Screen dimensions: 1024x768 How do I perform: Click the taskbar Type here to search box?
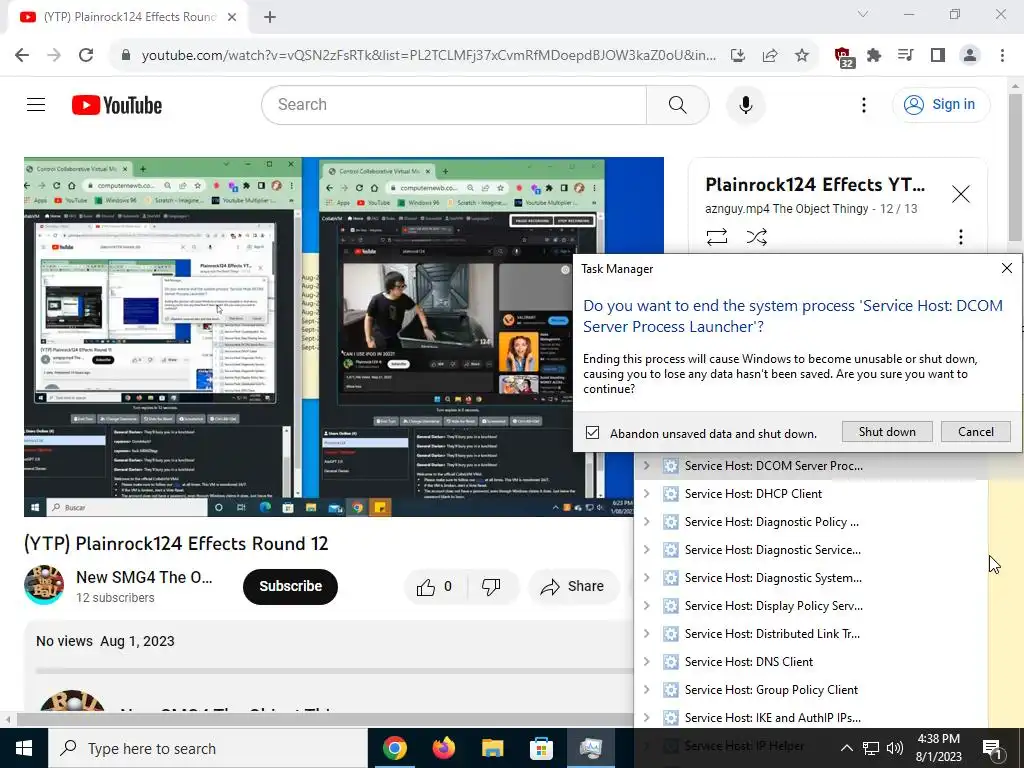208,748
